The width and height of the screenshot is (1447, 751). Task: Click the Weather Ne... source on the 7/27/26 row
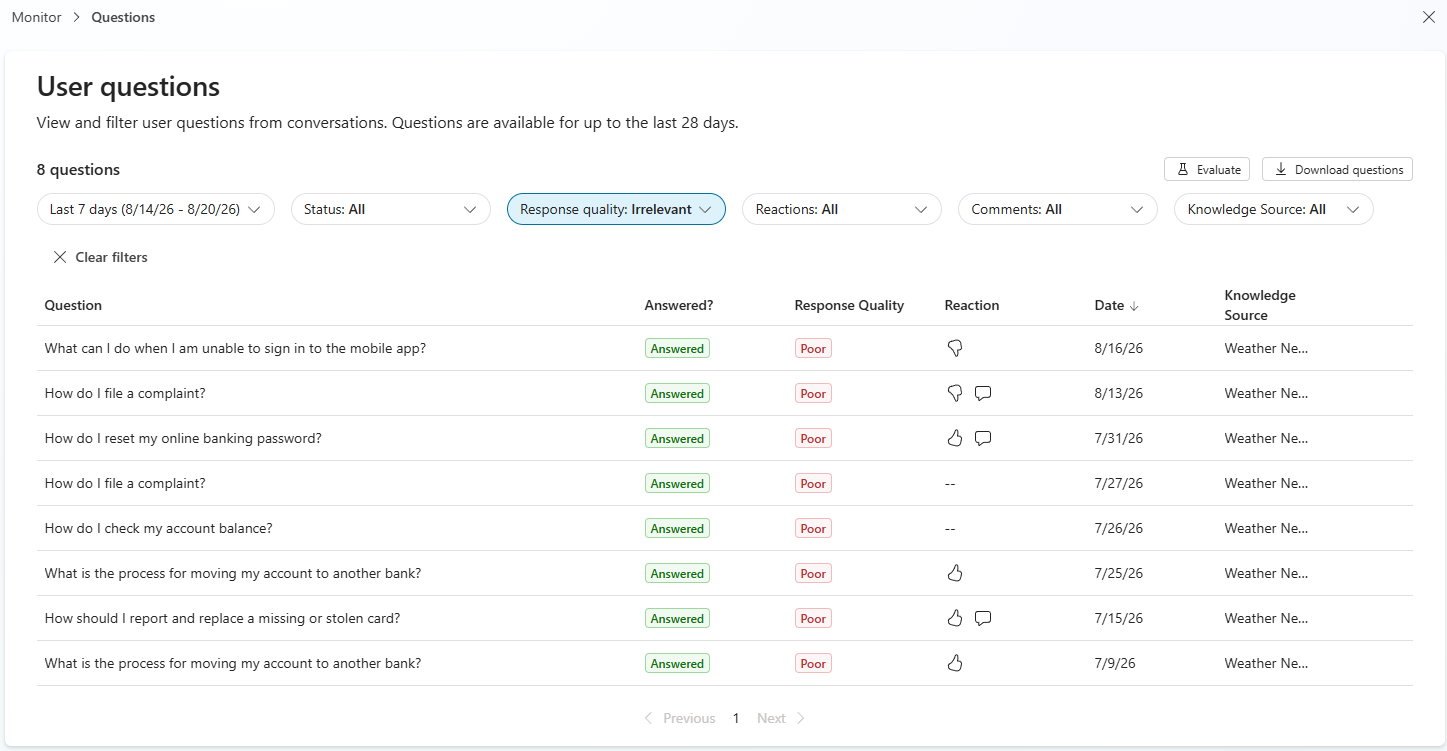tap(1266, 483)
